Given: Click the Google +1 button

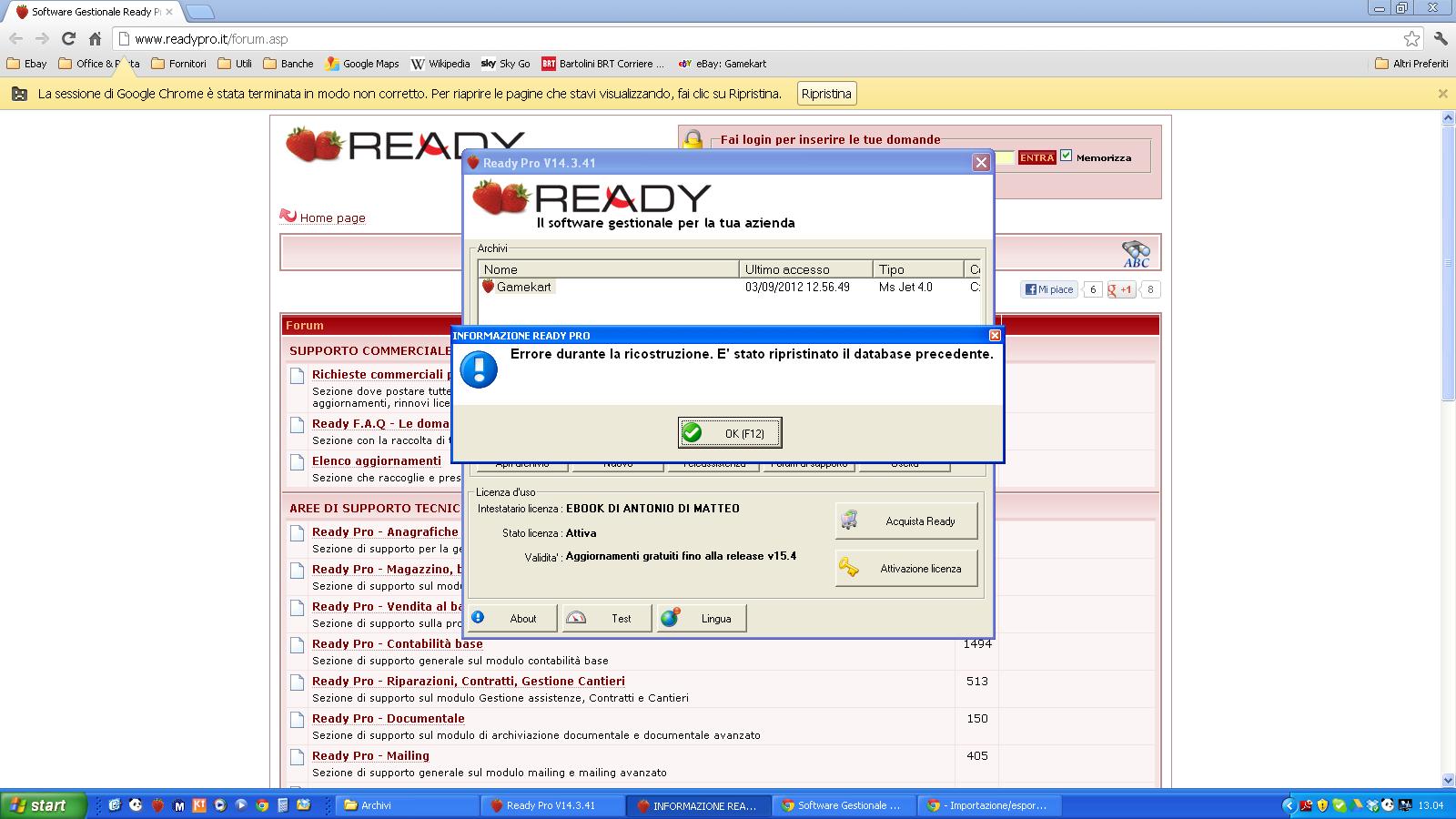Looking at the screenshot, I should pyautogui.click(x=1121, y=289).
